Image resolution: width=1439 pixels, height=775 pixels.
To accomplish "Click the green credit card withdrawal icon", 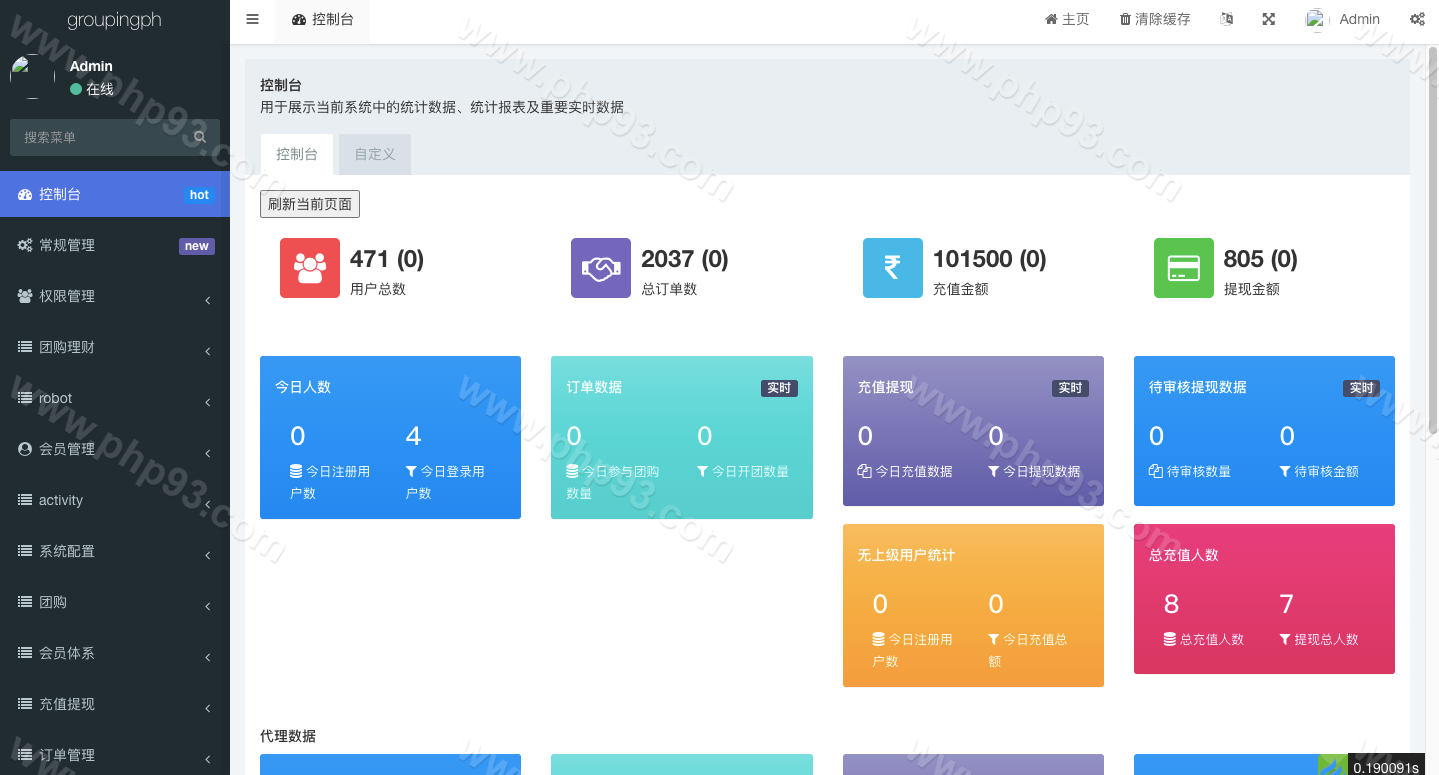I will (1183, 268).
